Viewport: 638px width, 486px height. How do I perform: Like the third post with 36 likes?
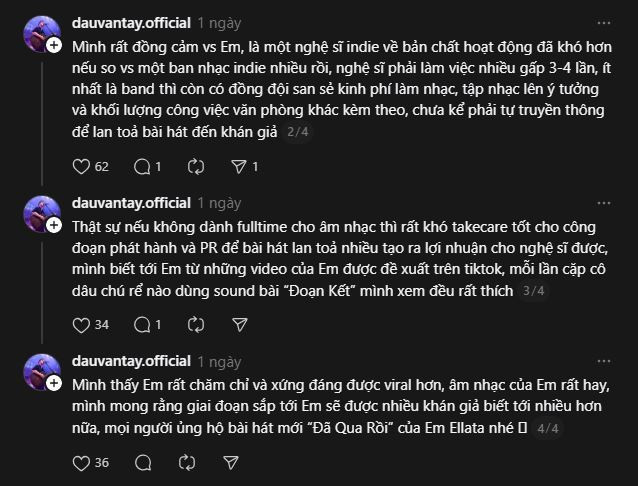[x=81, y=462]
